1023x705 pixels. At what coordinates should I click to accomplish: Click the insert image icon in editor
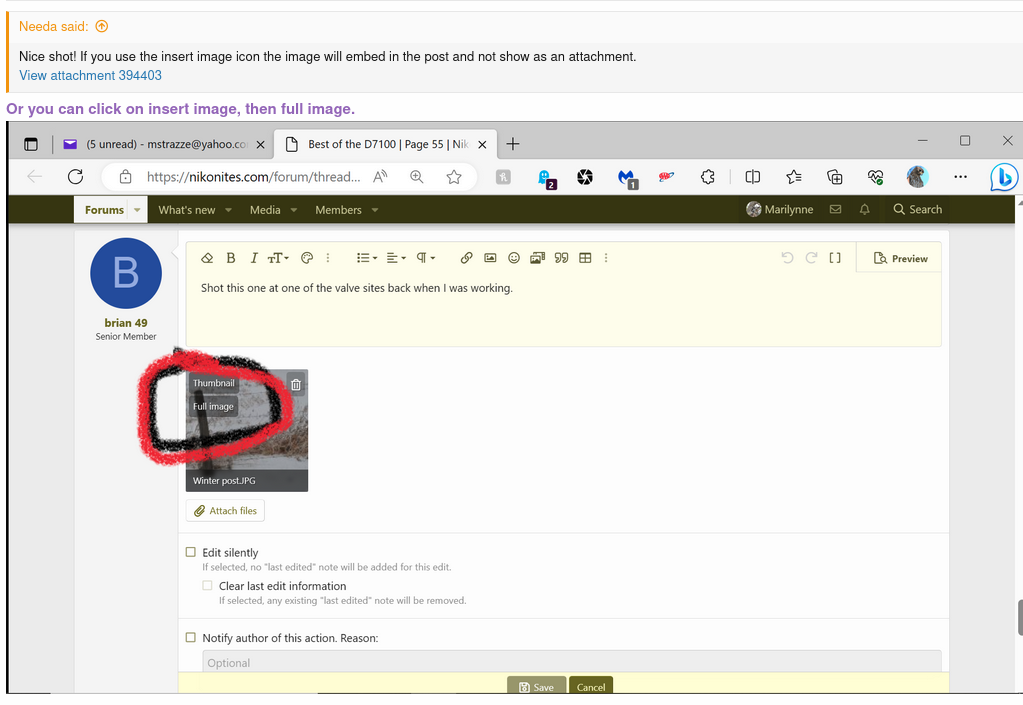coord(490,258)
